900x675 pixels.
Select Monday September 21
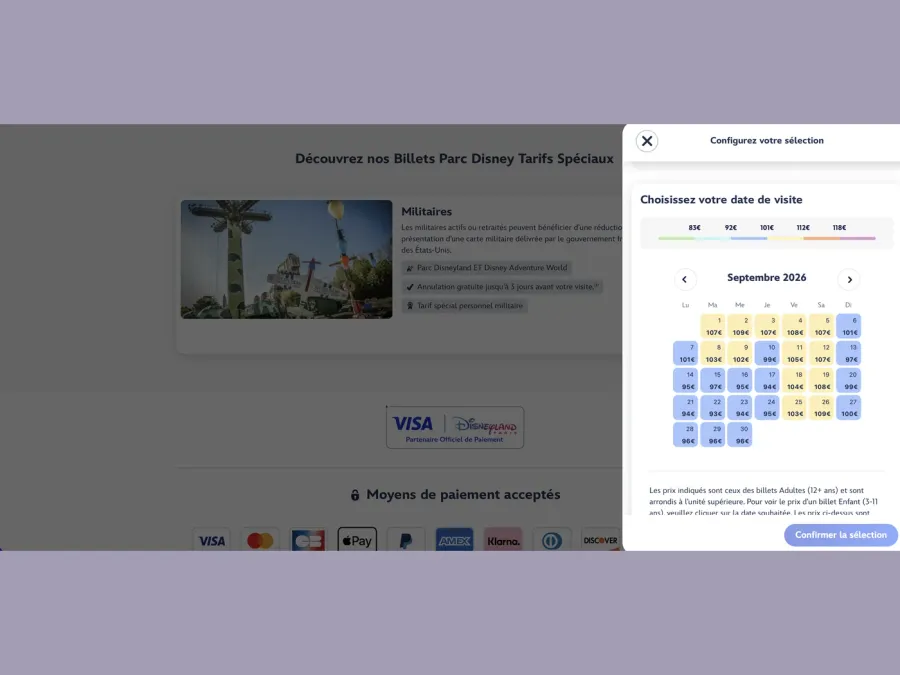point(685,408)
